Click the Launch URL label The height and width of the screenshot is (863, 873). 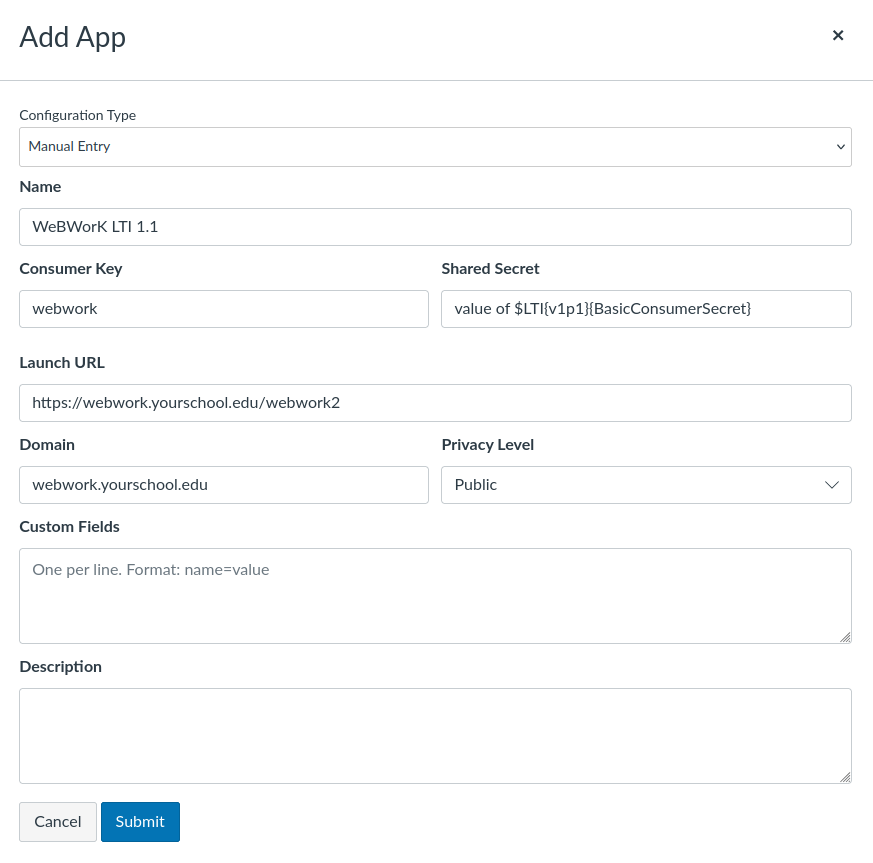tap(62, 362)
